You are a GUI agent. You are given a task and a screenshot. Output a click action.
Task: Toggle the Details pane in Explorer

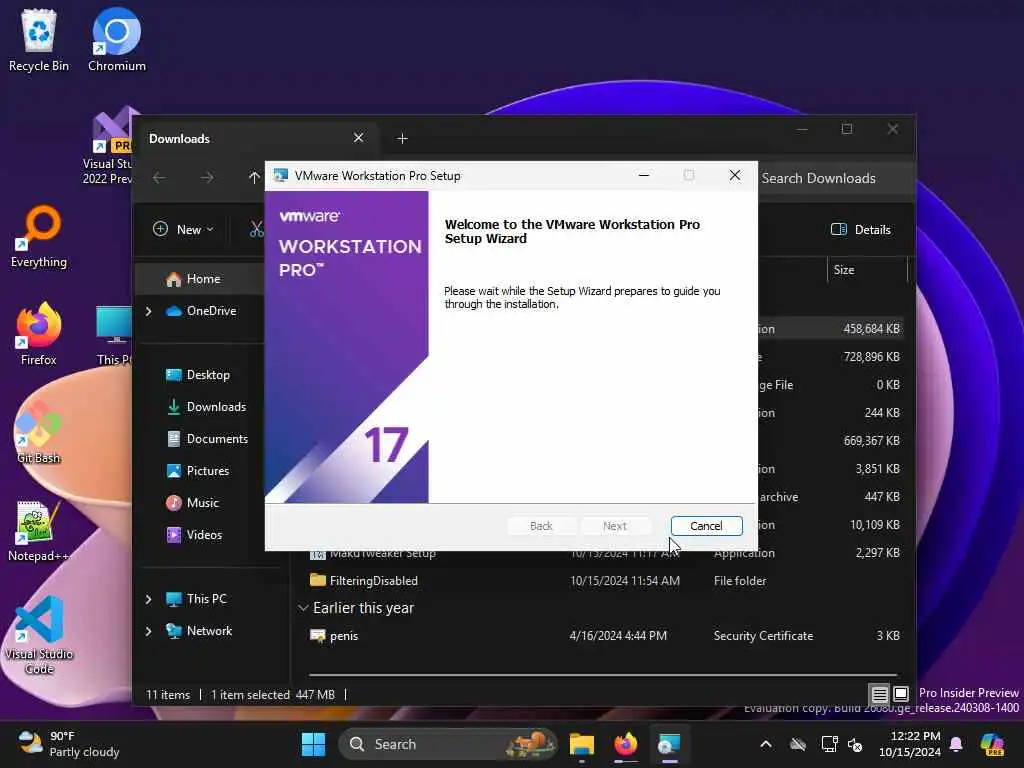click(x=861, y=229)
